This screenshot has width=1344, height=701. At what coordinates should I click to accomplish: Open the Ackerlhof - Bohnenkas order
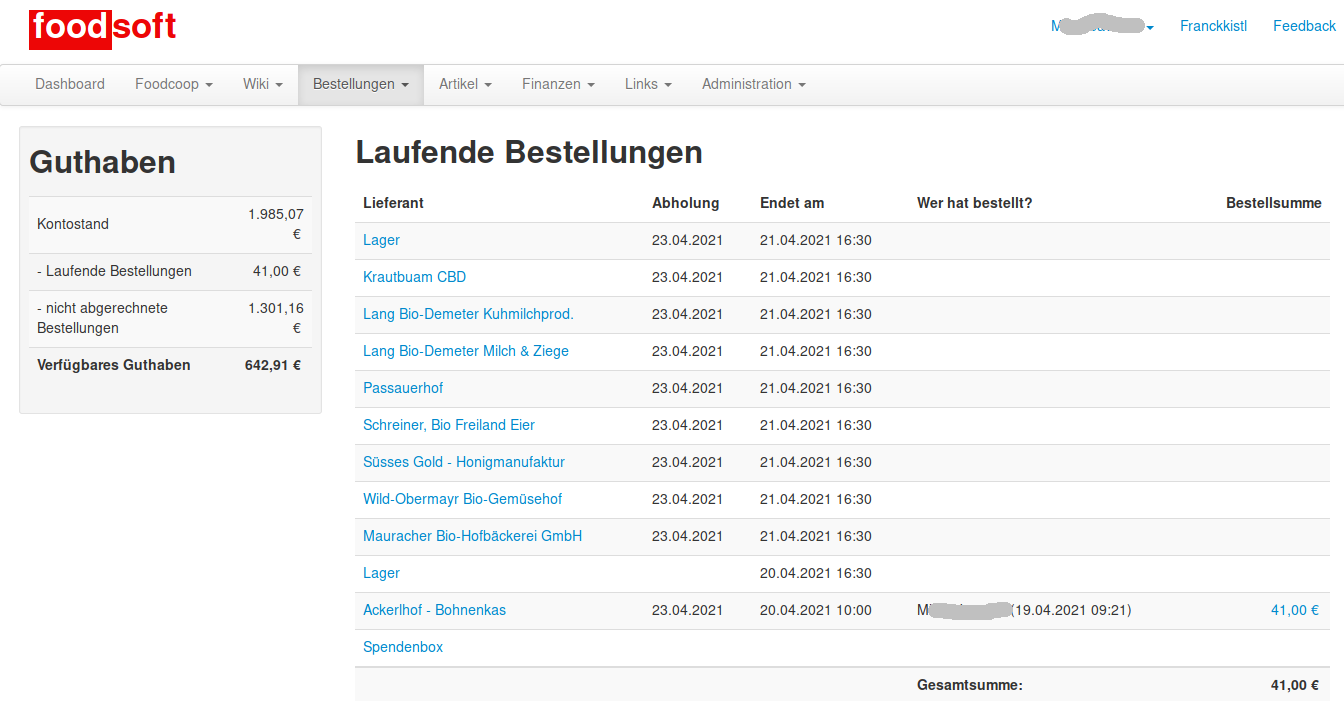434,610
